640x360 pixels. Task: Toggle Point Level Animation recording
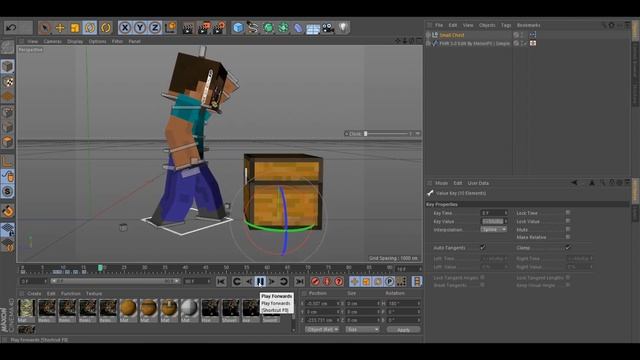click(x=401, y=282)
